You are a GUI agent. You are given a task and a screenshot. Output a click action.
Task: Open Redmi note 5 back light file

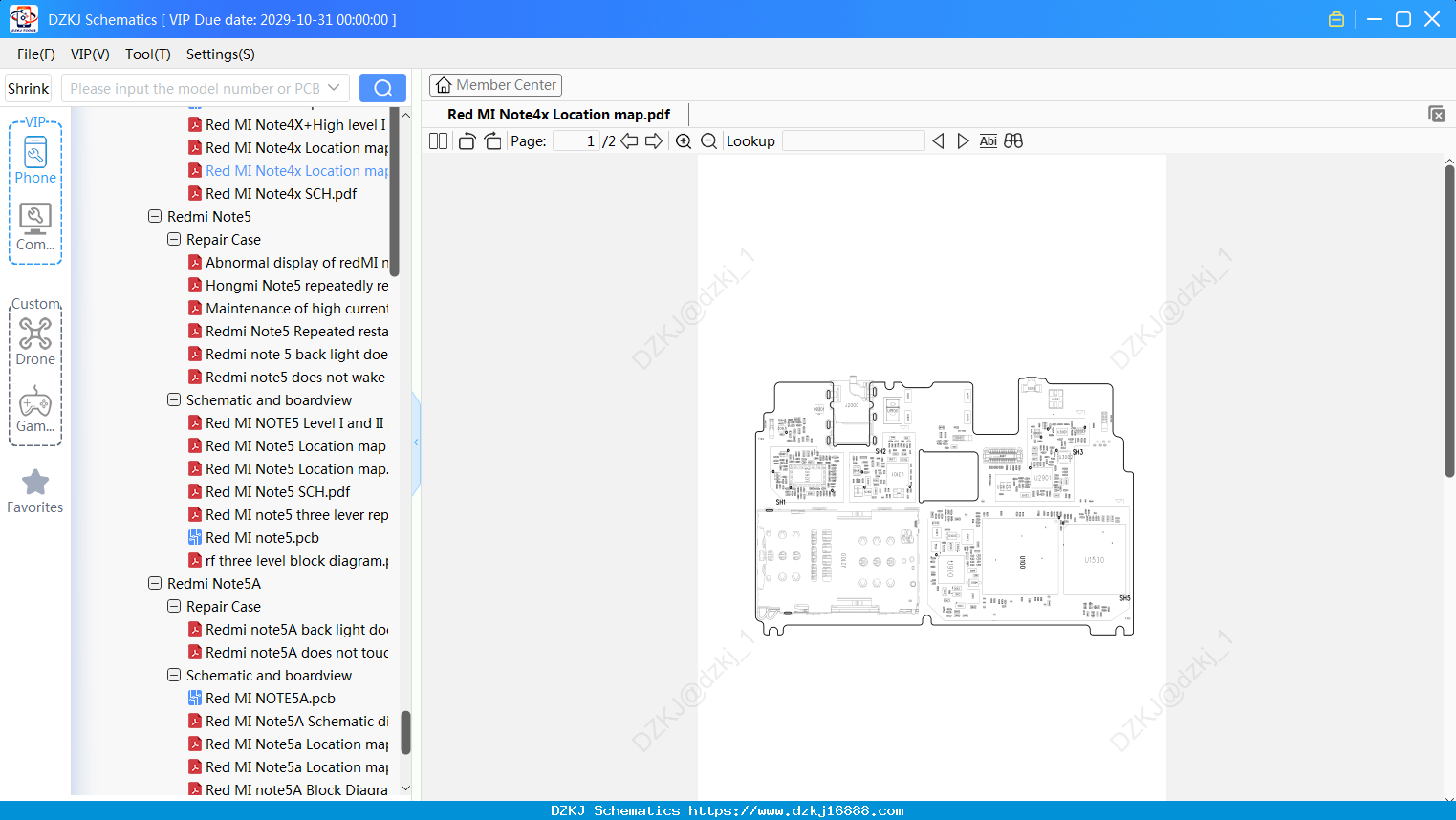click(288, 355)
